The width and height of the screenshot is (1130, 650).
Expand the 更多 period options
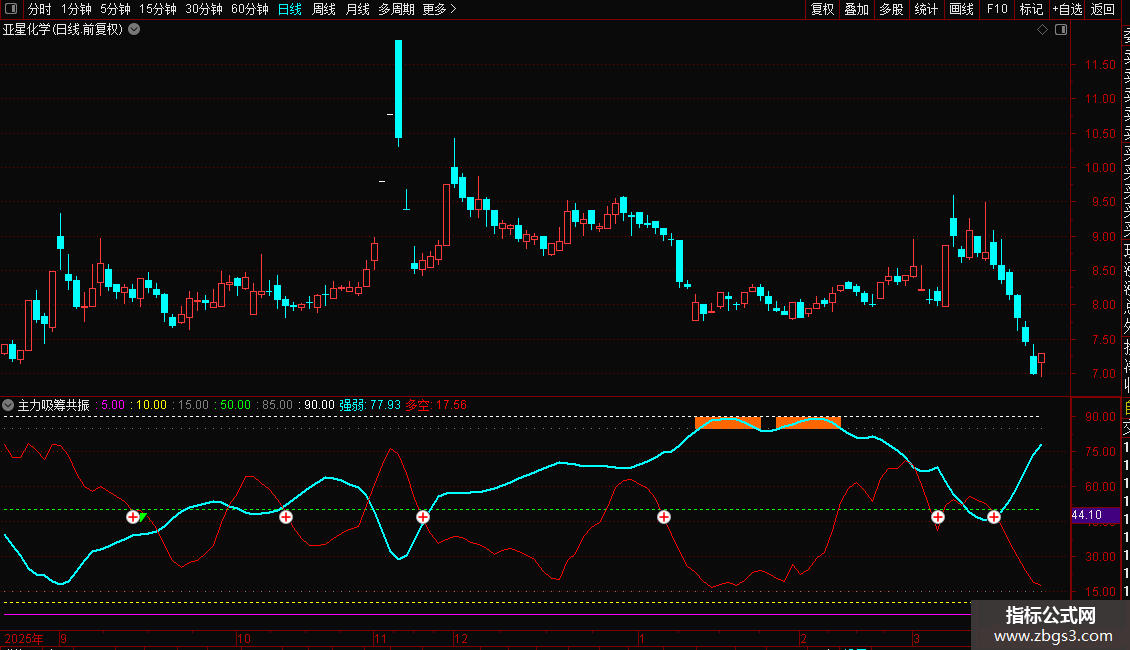click(x=440, y=9)
